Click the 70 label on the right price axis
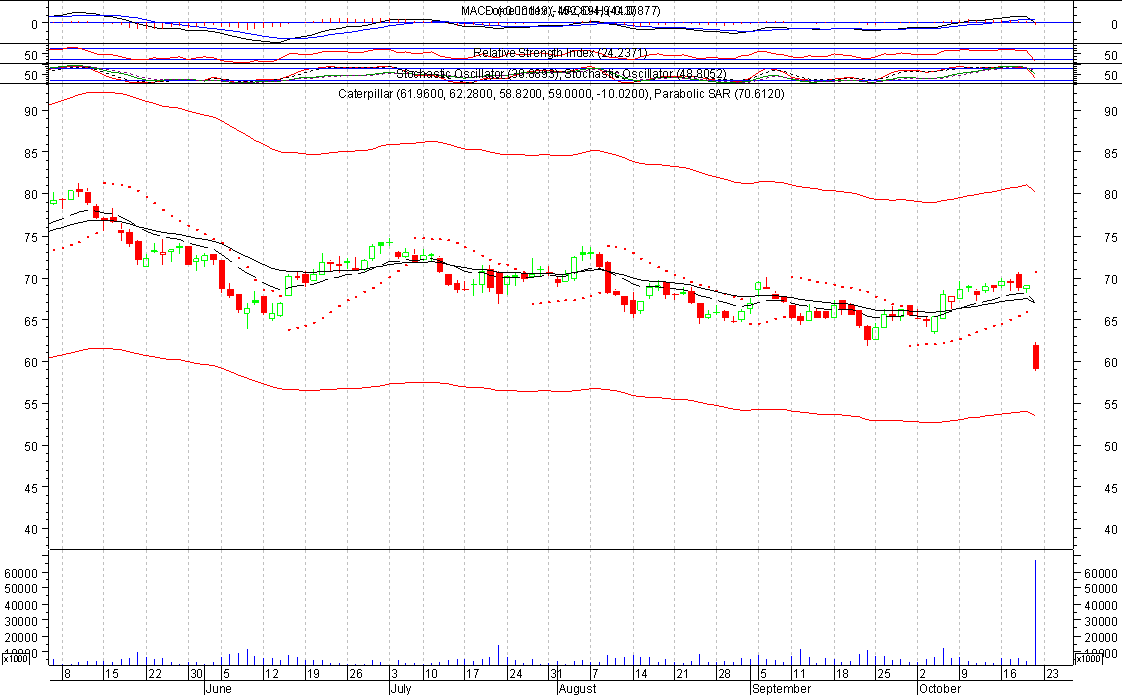1122x695 pixels. coord(1110,280)
